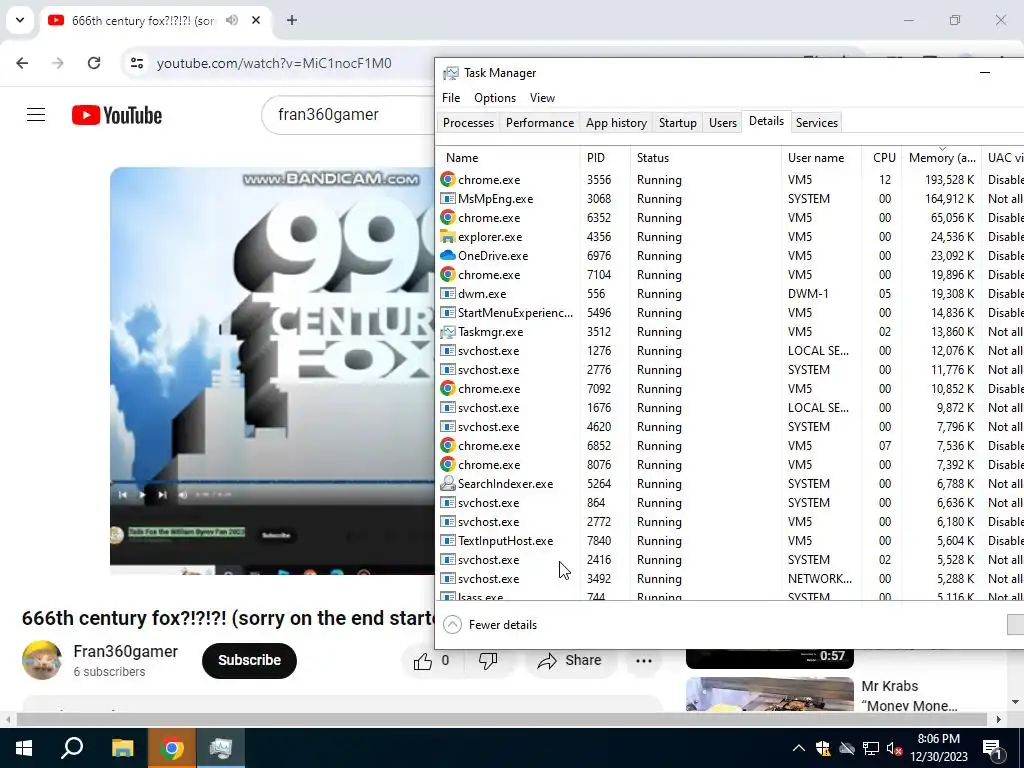
Task: Open more actions ellipsis below the video
Action: [x=644, y=661]
